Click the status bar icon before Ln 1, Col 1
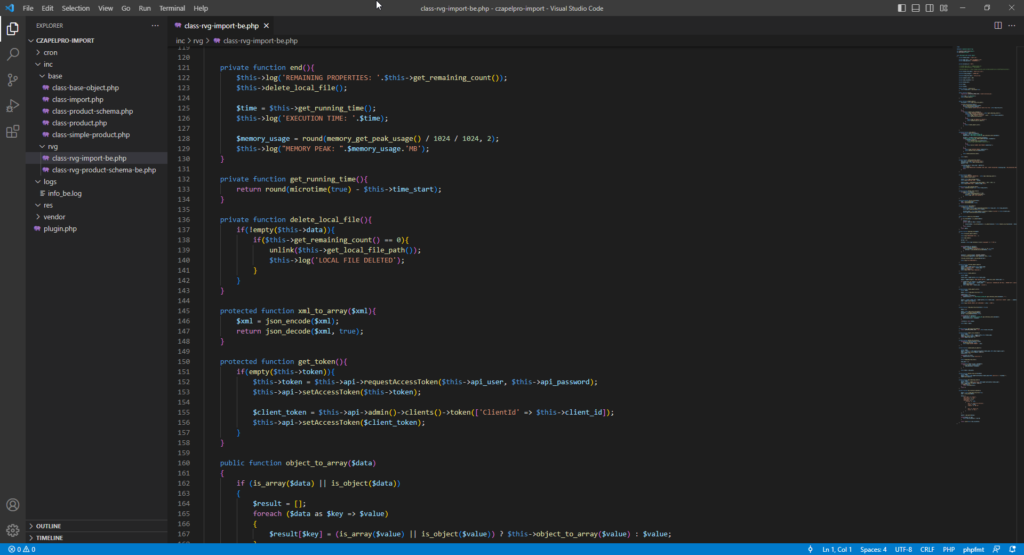 [810, 550]
